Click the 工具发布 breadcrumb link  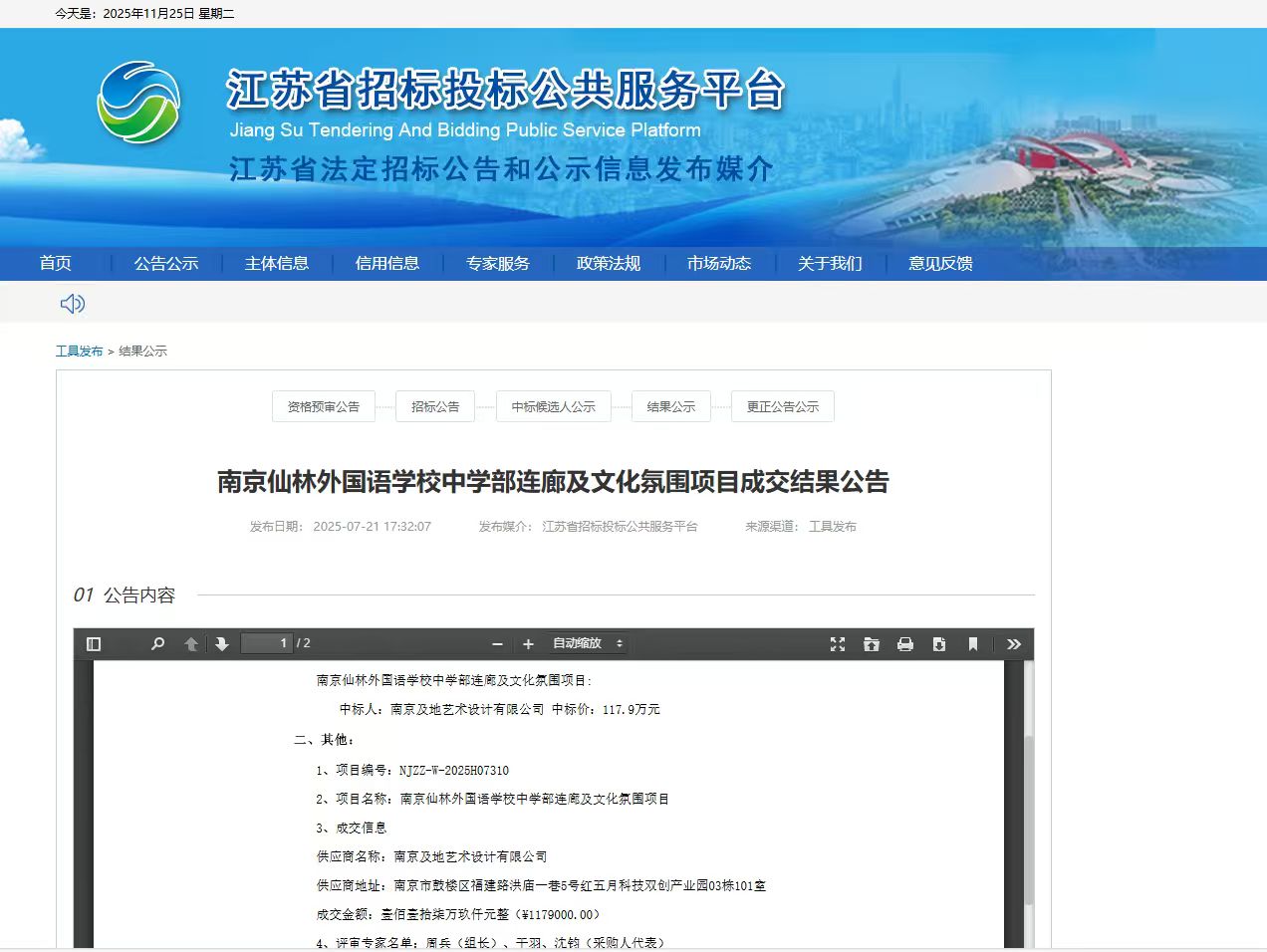pos(80,352)
